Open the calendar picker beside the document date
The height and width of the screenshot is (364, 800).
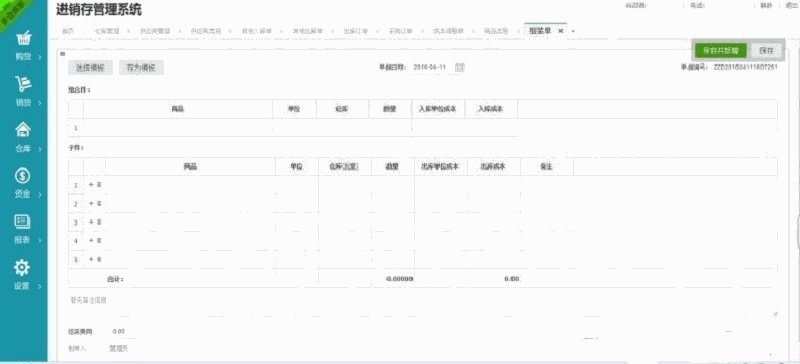pos(459,67)
